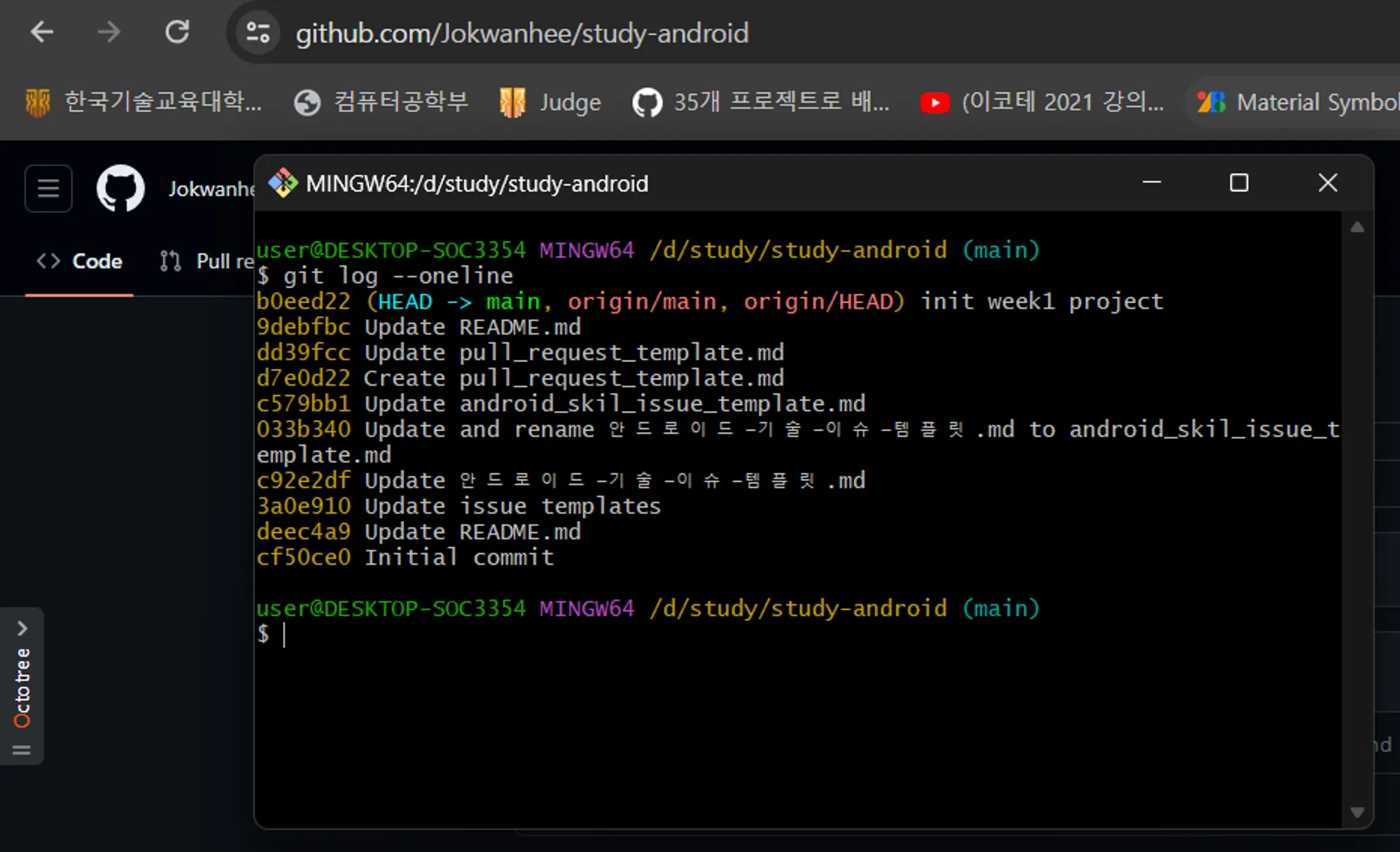Go back with the browser back arrow

pyautogui.click(x=42, y=32)
